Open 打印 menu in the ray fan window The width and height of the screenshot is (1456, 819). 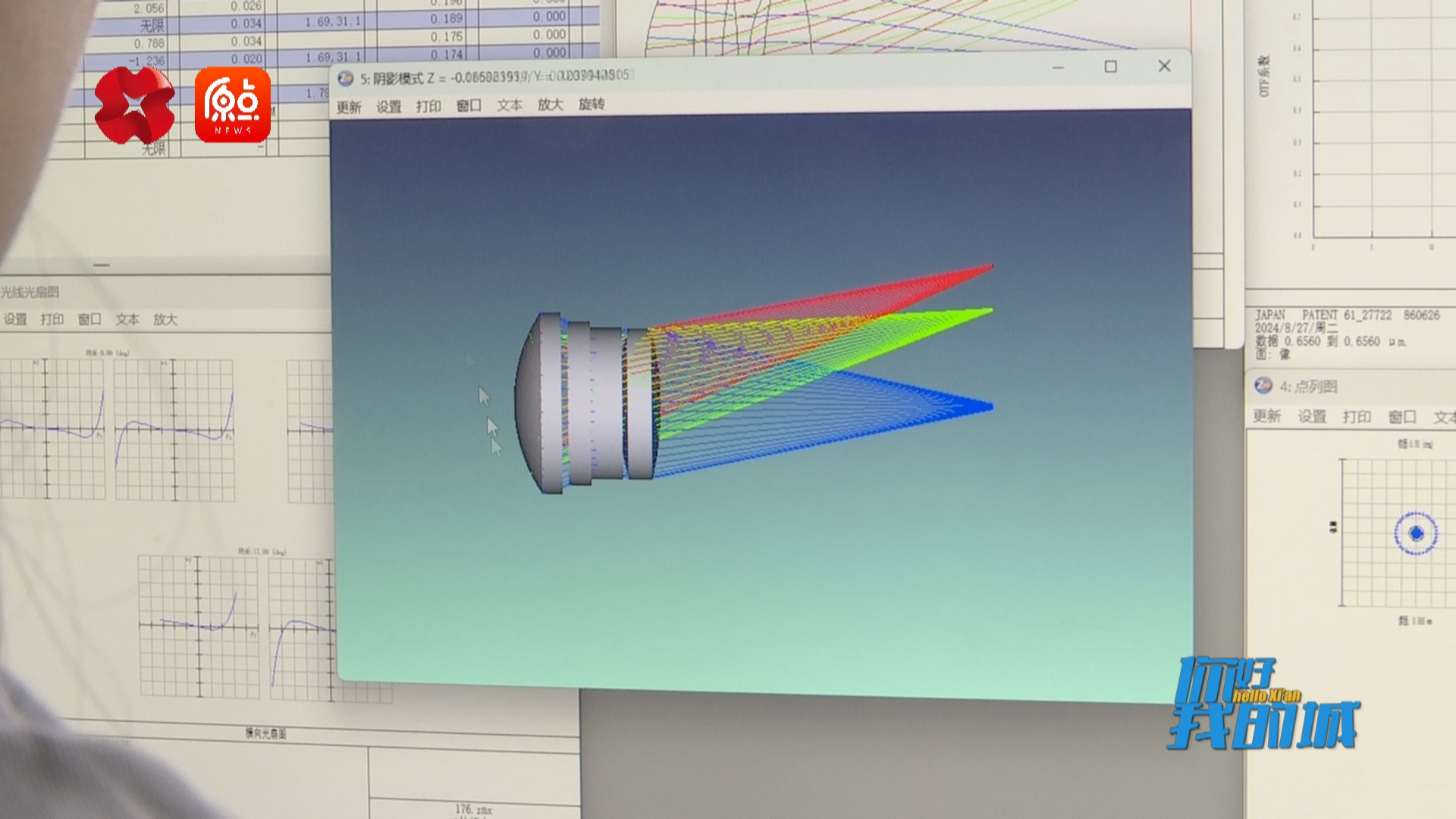[52, 319]
